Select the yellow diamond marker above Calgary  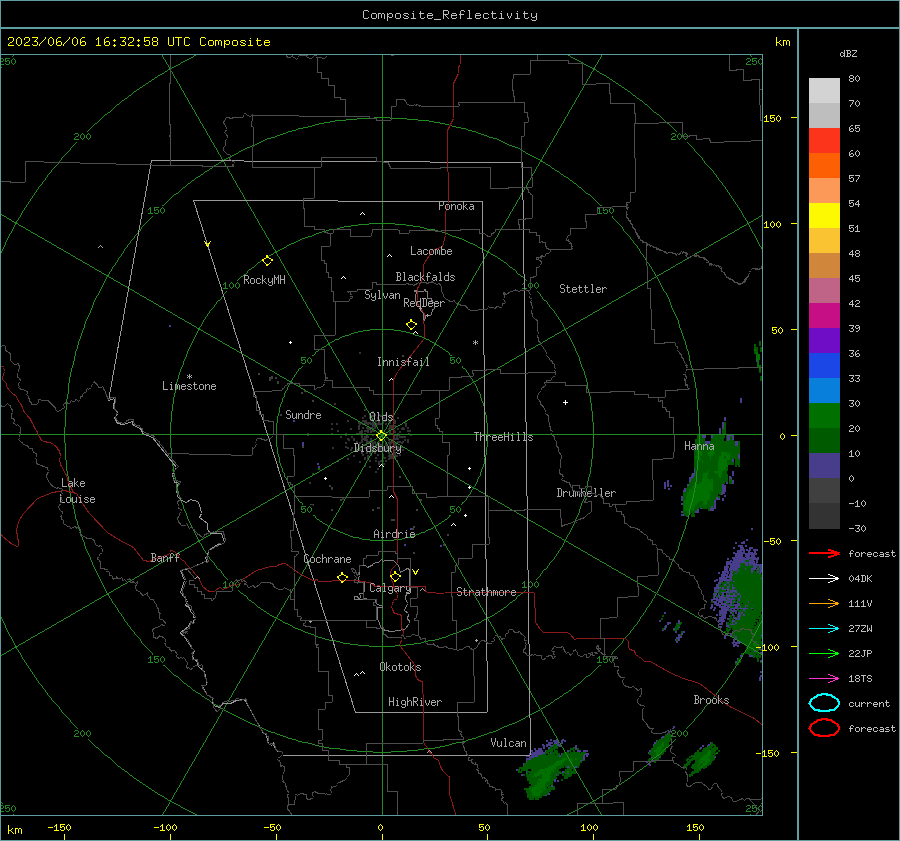click(395, 576)
